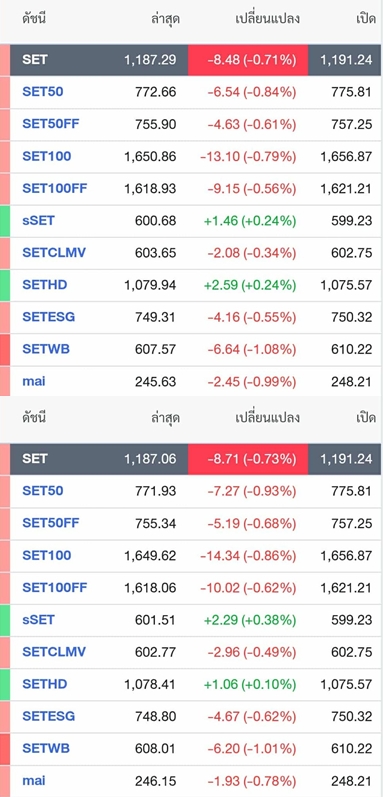This screenshot has width=383, height=797.
Task: Select the dark SET row in bottom table
Action: pos(195,459)
